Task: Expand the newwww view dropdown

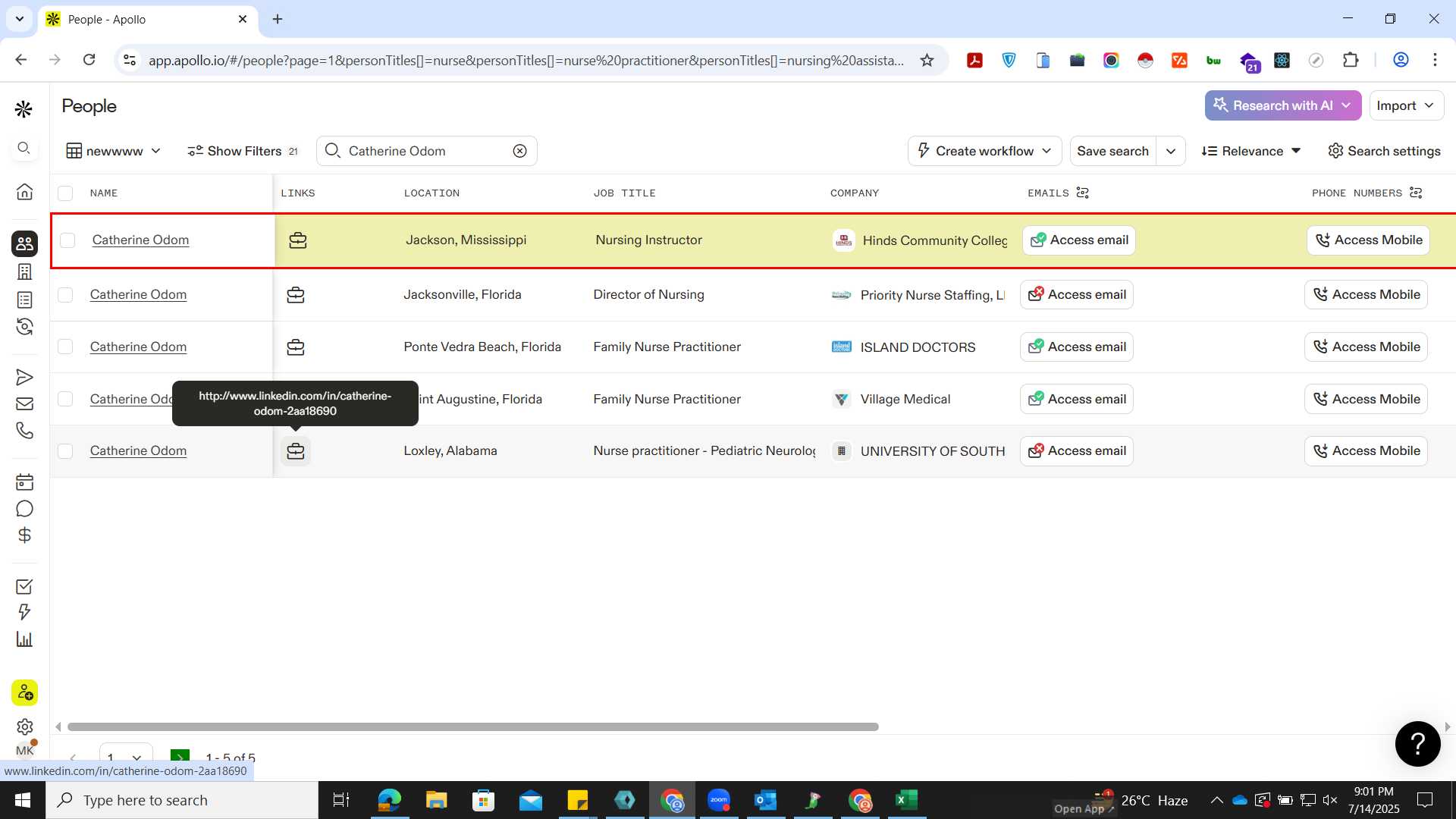Action: pyautogui.click(x=114, y=151)
